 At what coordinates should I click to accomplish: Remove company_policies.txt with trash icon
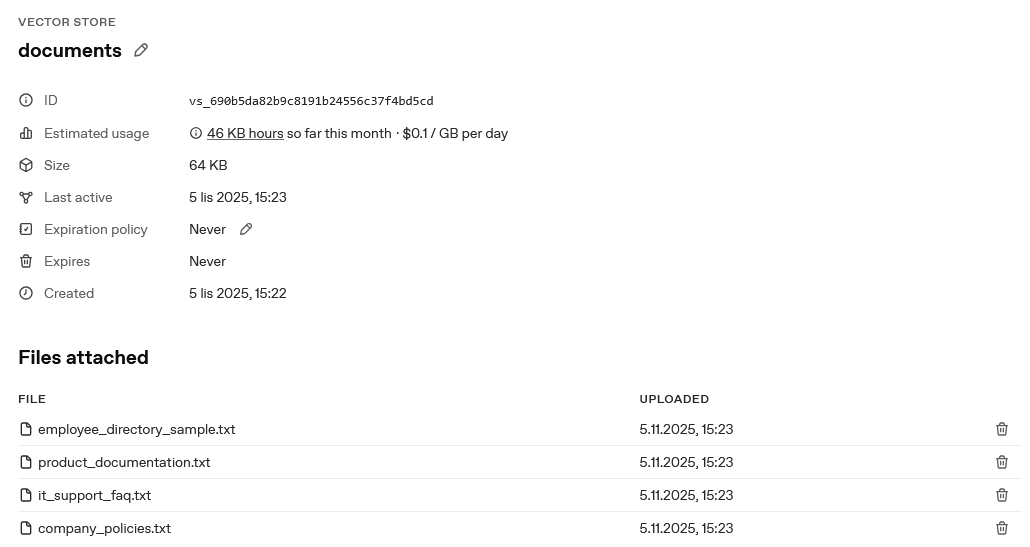1002,528
